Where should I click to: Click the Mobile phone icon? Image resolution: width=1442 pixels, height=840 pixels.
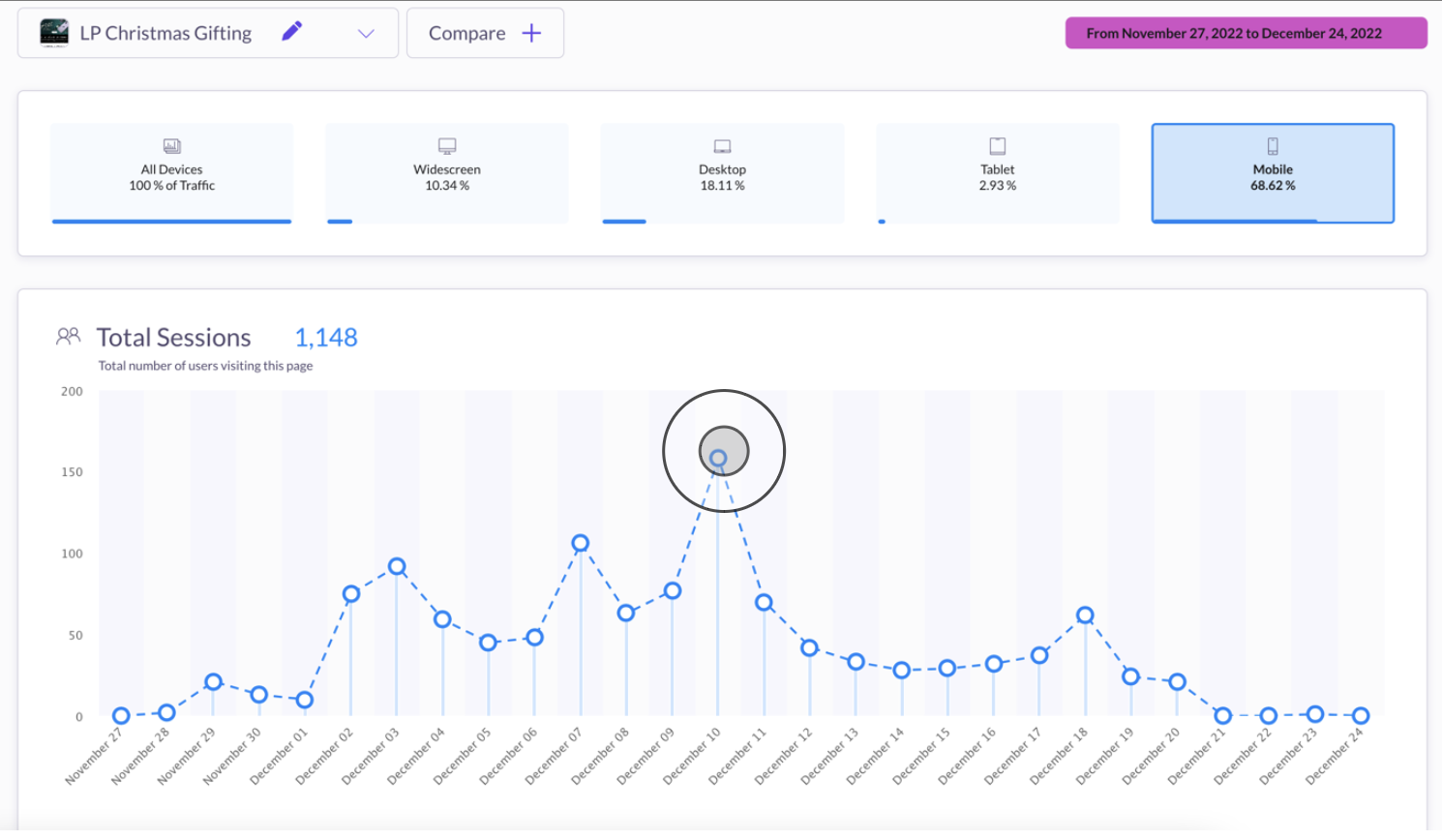tap(1273, 146)
